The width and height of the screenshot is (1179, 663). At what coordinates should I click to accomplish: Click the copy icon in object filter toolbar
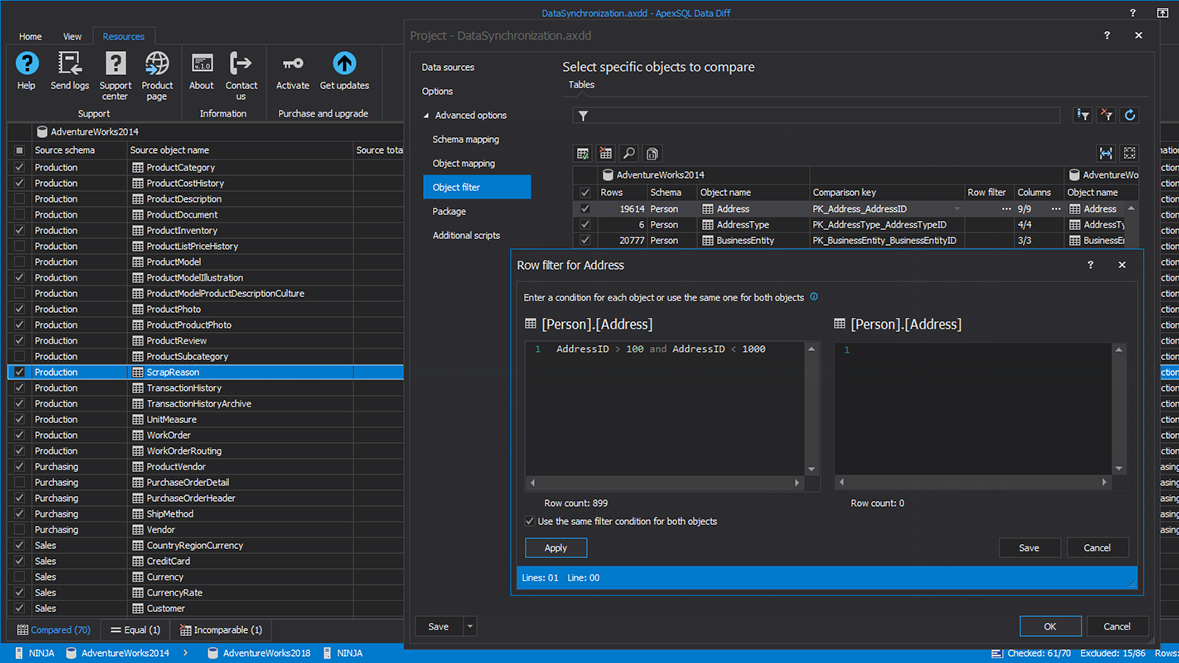(x=653, y=153)
